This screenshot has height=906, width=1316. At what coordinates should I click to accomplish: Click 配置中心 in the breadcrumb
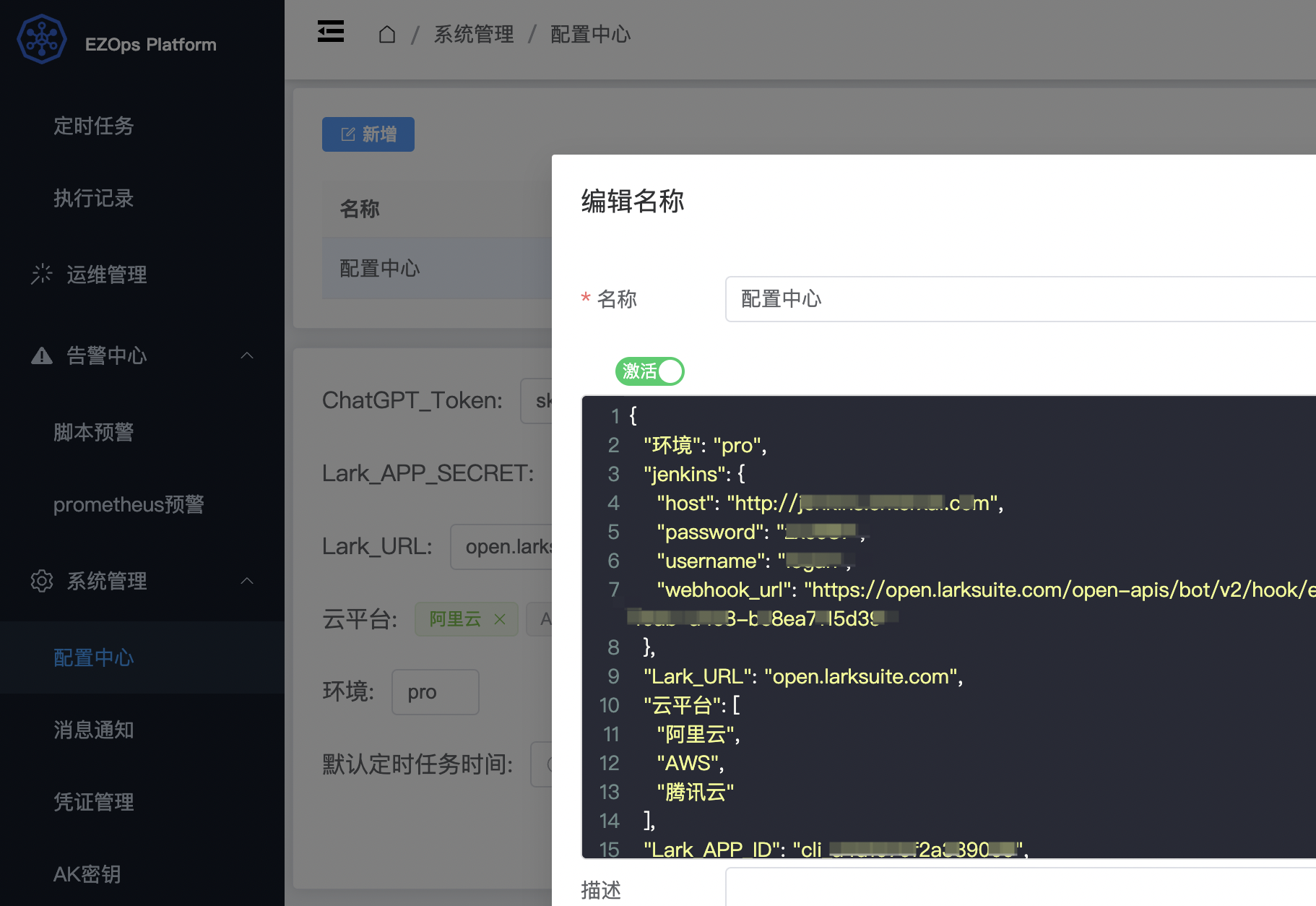(x=591, y=34)
